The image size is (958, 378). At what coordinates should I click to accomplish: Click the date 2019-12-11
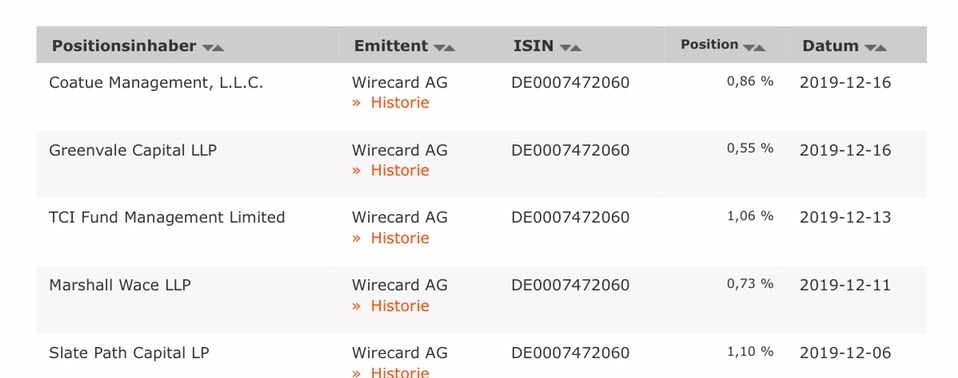point(845,285)
